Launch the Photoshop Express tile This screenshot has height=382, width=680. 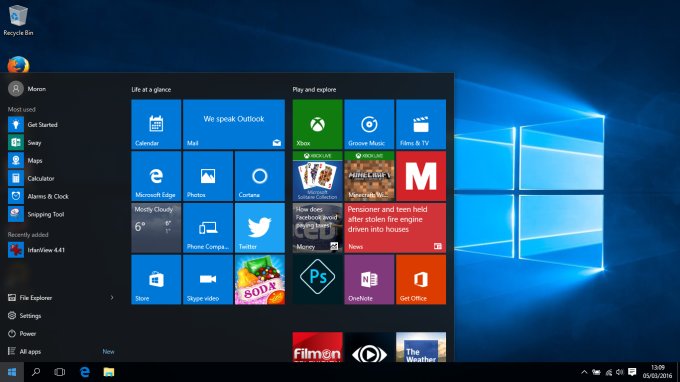pyautogui.click(x=317, y=279)
